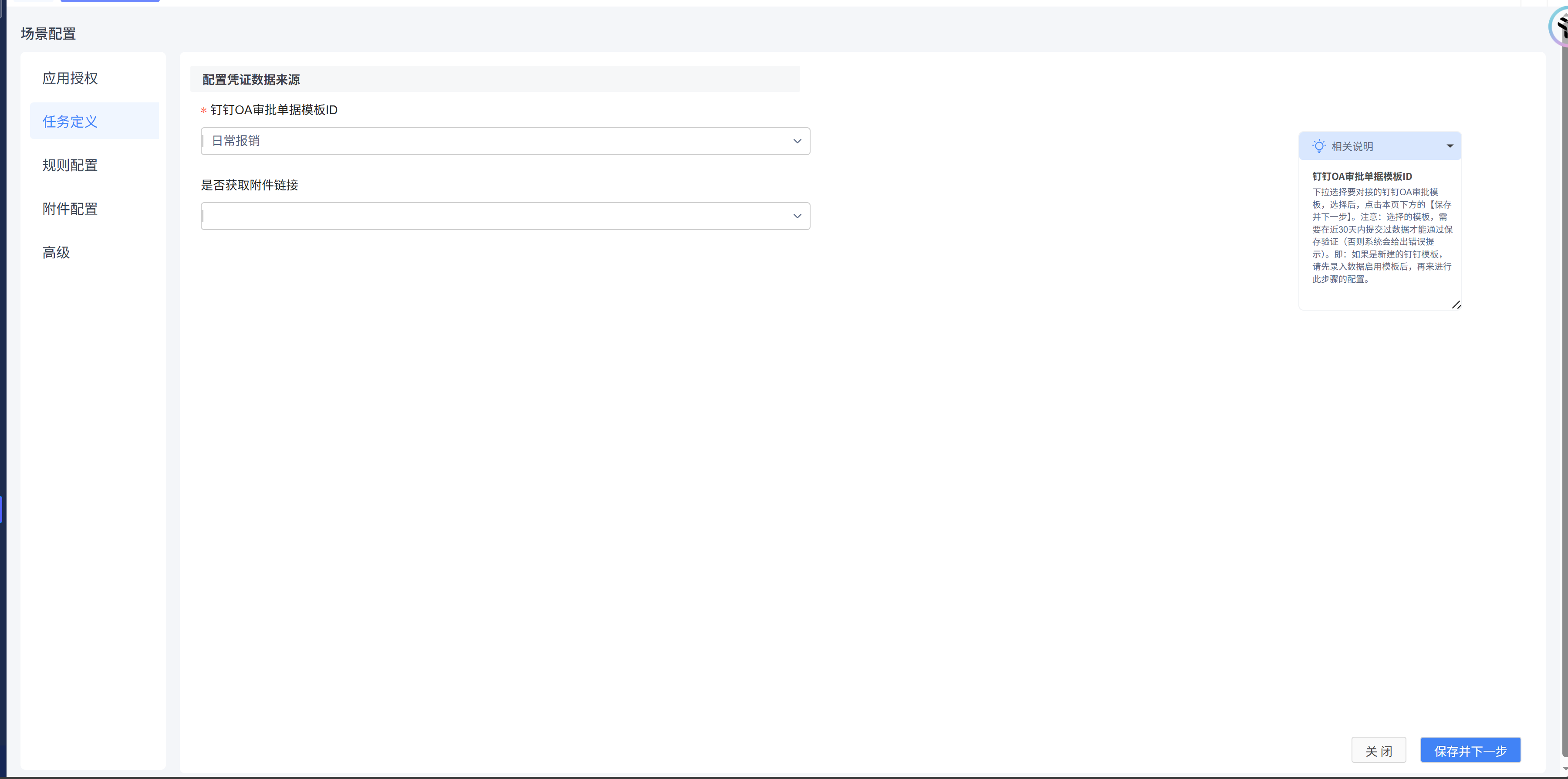Image resolution: width=1568 pixels, height=779 pixels.
Task: Open the 附件配置 sidebar item
Action: [x=70, y=209]
